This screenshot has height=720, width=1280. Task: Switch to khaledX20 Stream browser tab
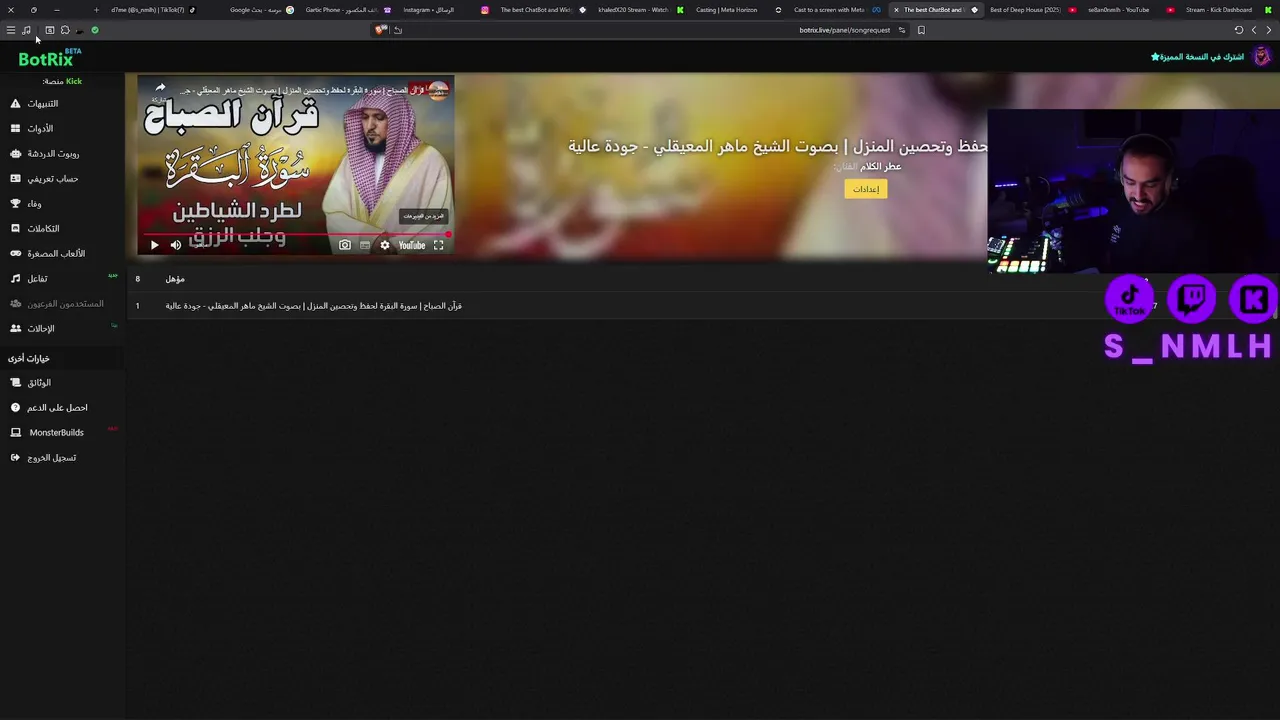pos(640,10)
